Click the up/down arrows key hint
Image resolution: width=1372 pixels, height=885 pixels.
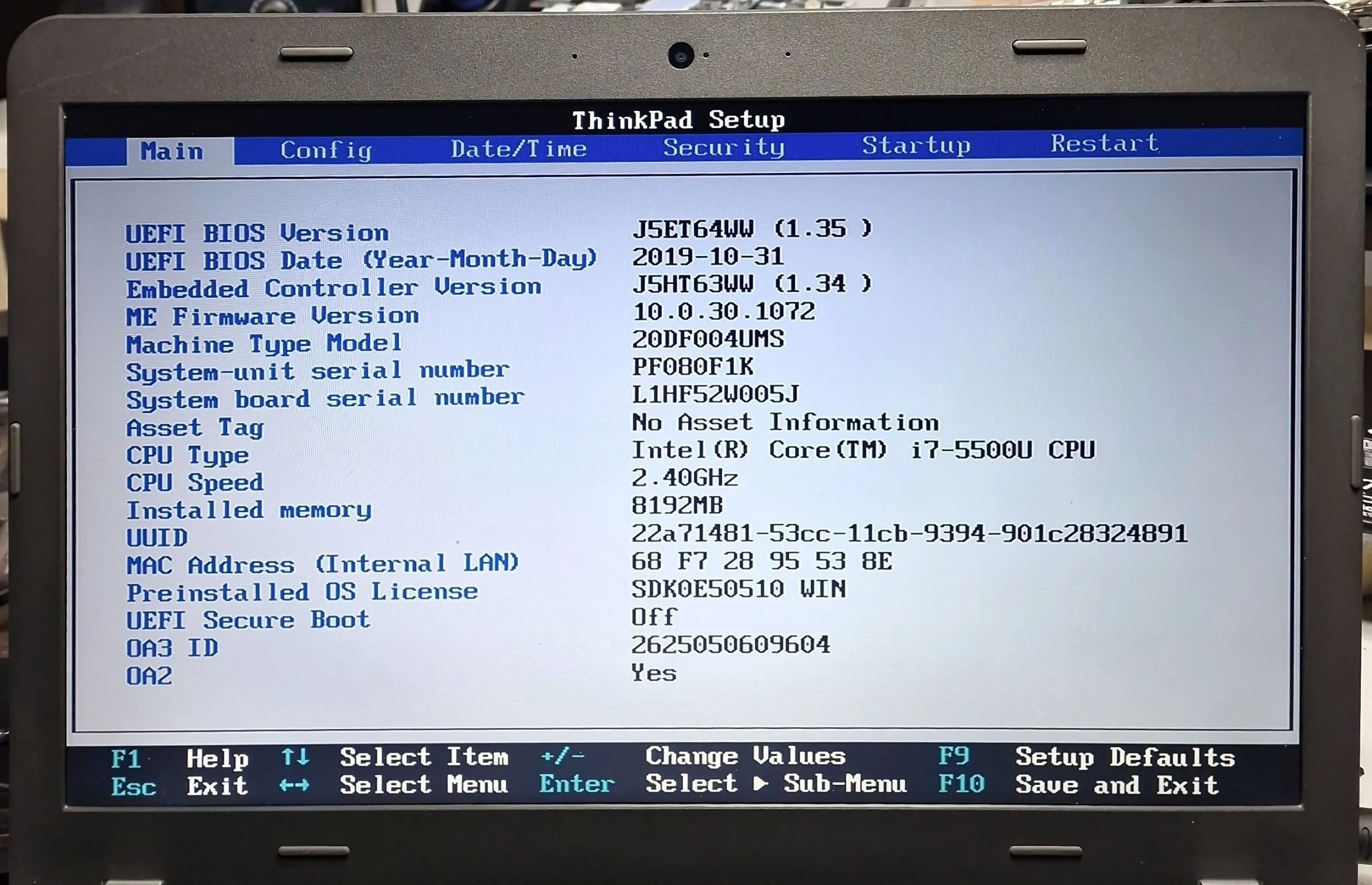[x=295, y=757]
